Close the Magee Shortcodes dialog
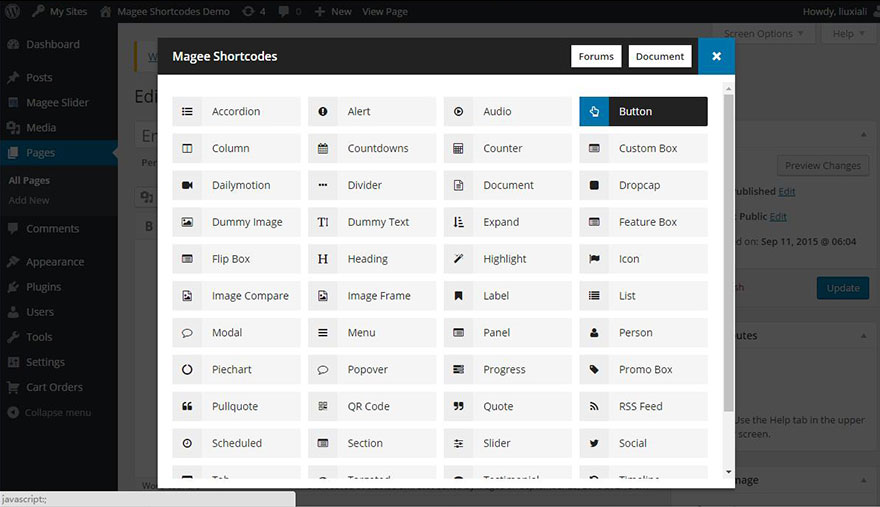This screenshot has height=507, width=880. pyautogui.click(x=716, y=57)
